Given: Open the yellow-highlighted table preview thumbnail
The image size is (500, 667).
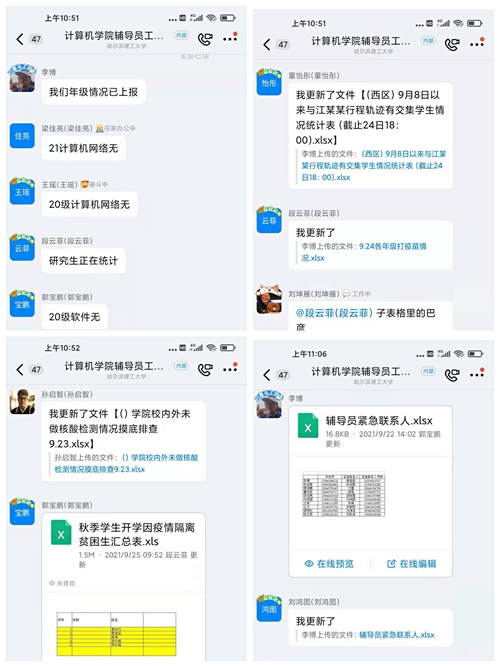Looking at the screenshot, I should (116, 634).
